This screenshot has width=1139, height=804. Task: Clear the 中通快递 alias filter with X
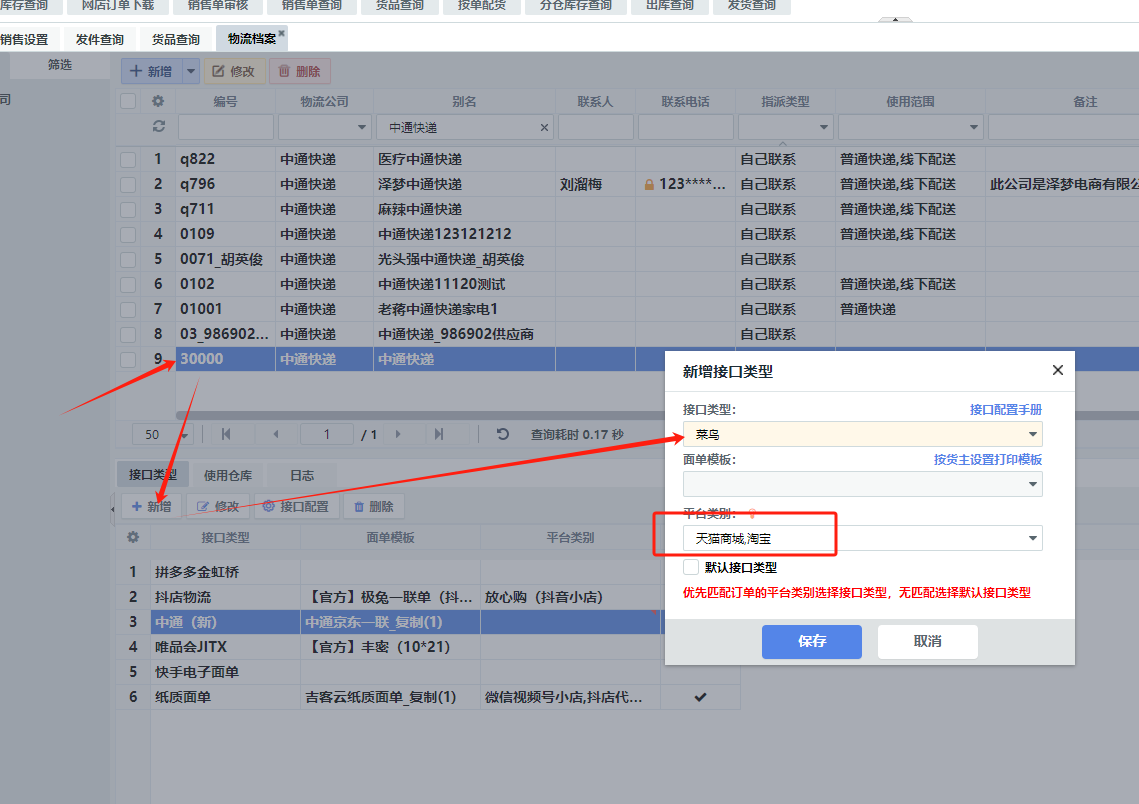545,128
